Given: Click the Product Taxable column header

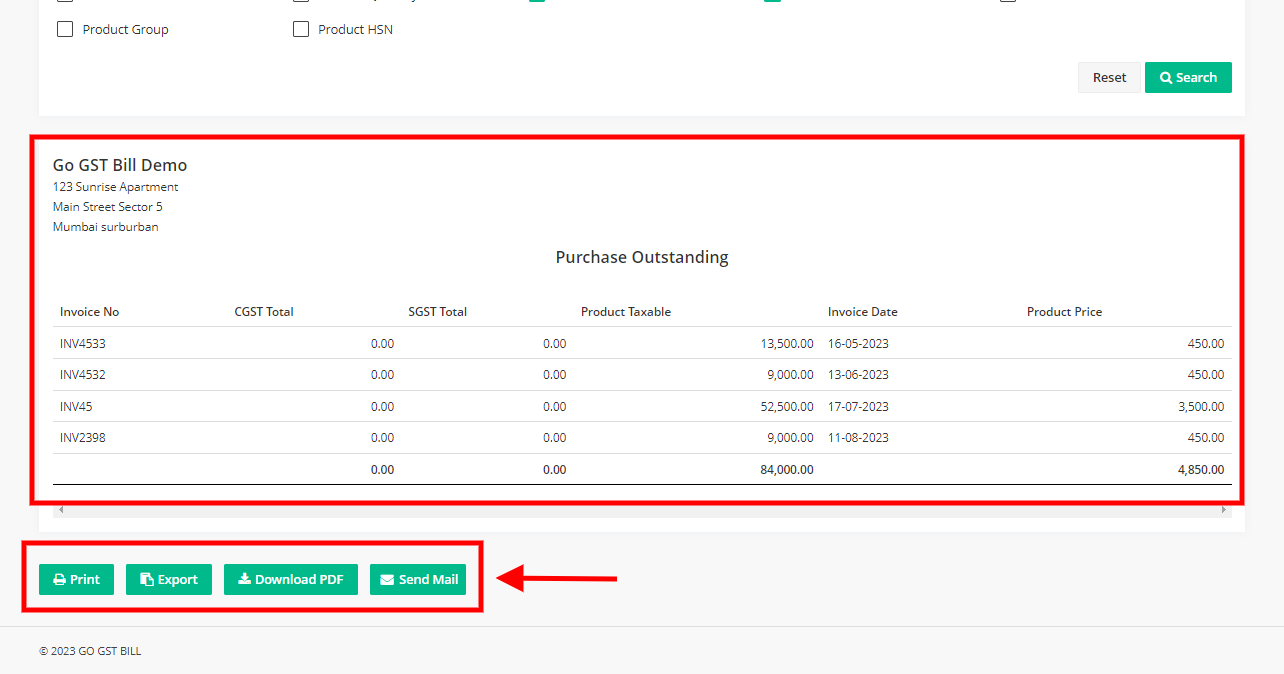Looking at the screenshot, I should (626, 312).
